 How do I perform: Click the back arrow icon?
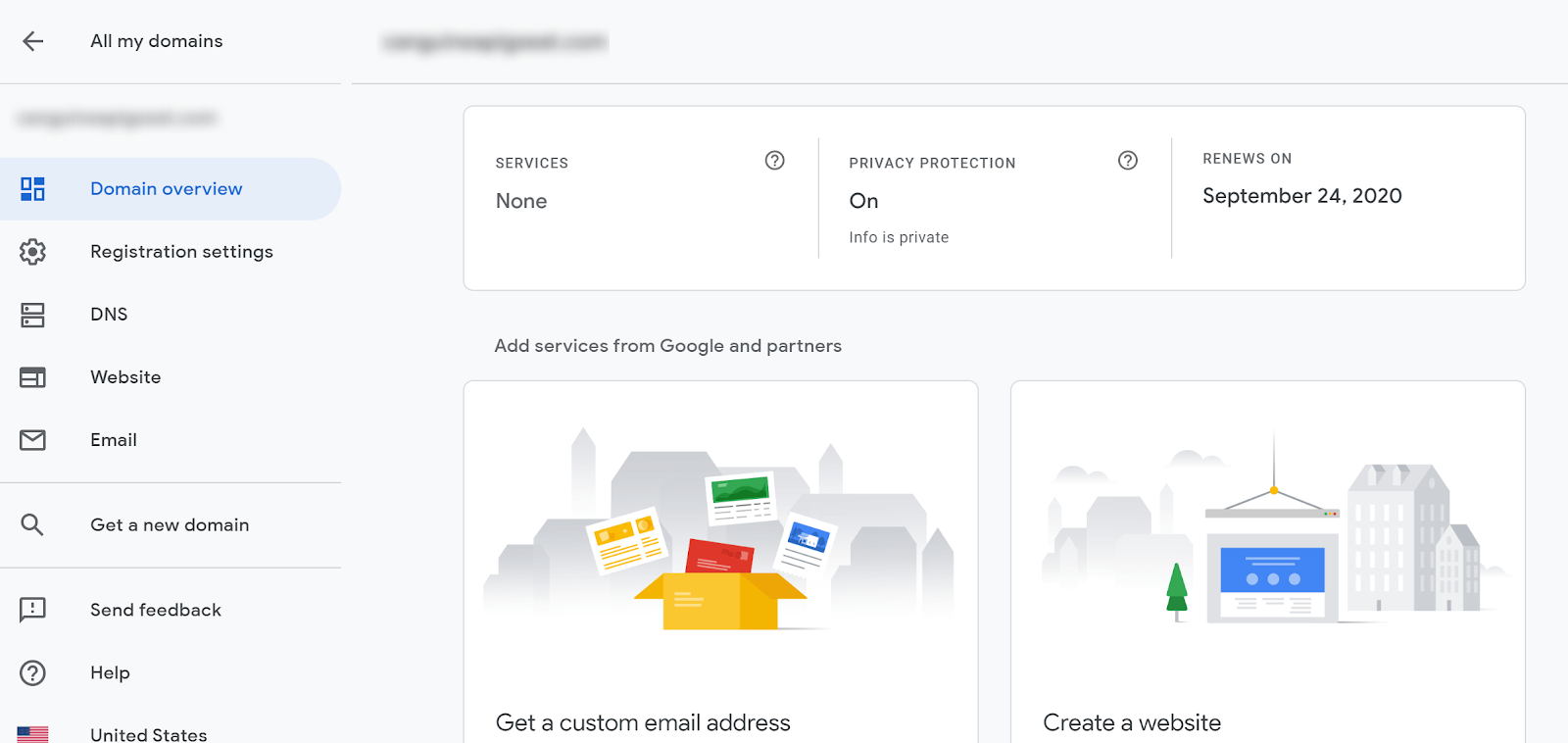pos(33,41)
